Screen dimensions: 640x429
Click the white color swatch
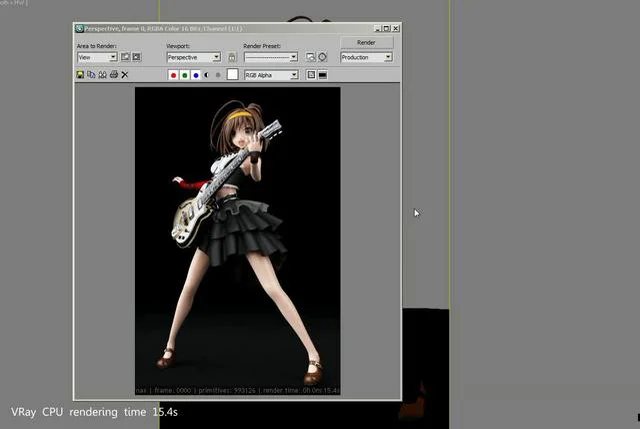tap(232, 74)
